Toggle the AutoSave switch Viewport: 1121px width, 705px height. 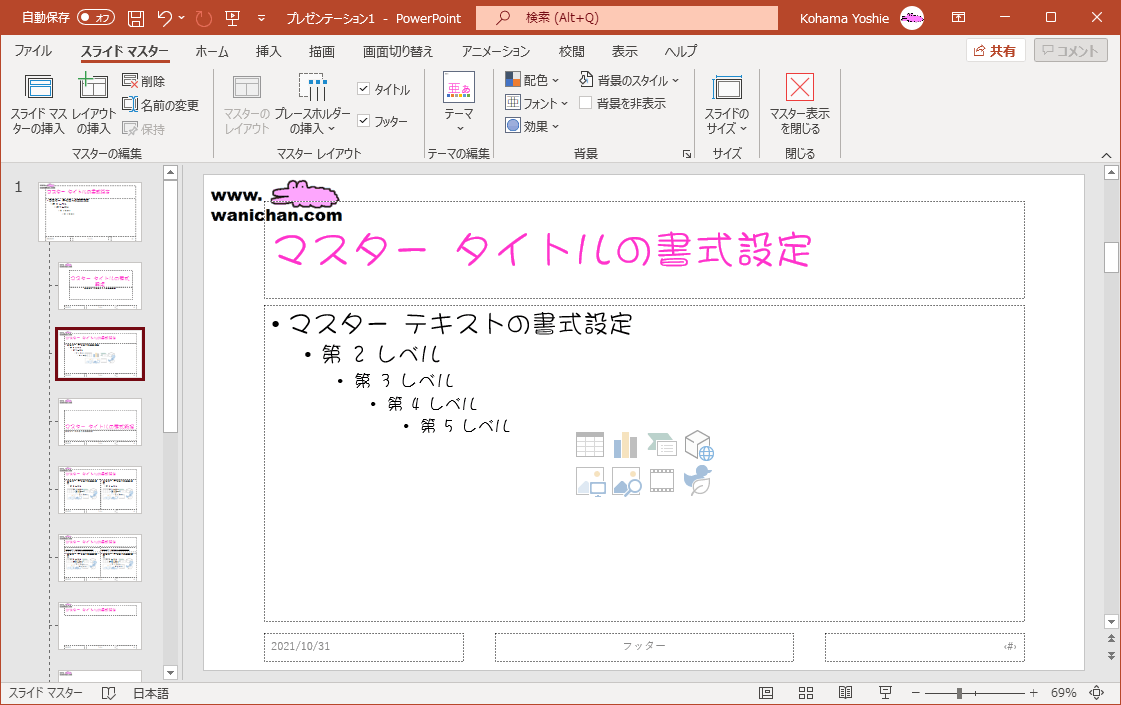coord(96,17)
